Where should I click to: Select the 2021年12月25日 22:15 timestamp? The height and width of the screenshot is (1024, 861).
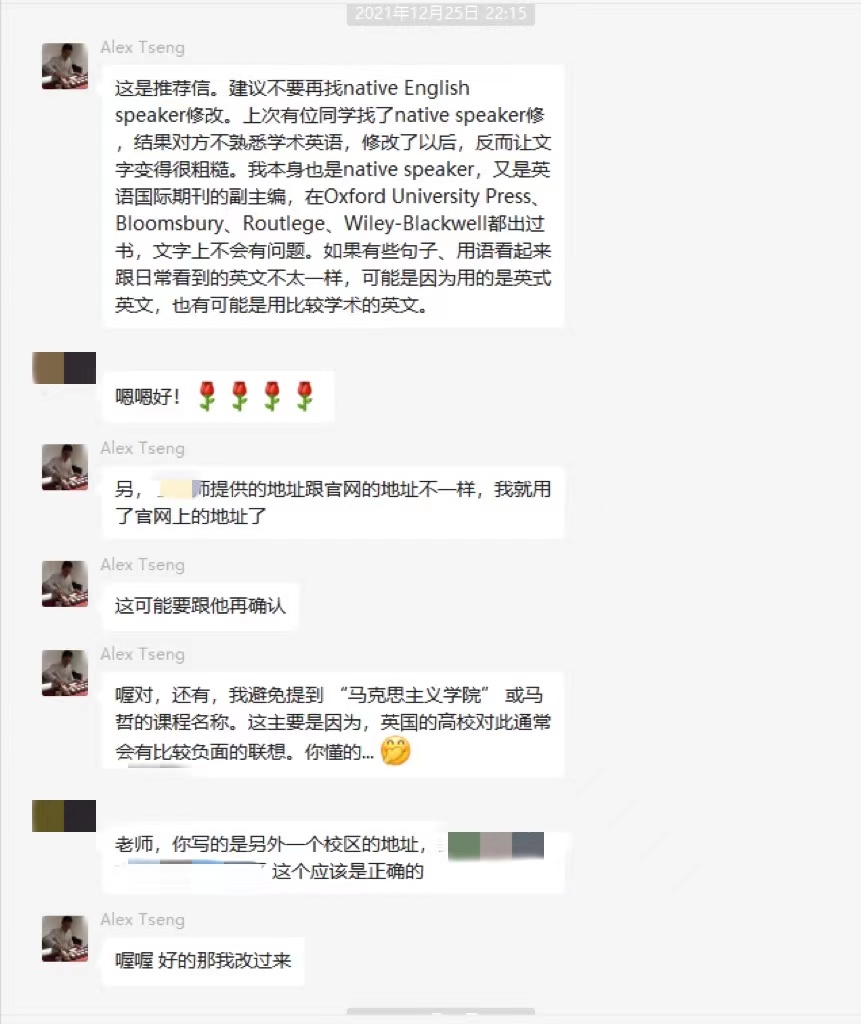point(441,14)
